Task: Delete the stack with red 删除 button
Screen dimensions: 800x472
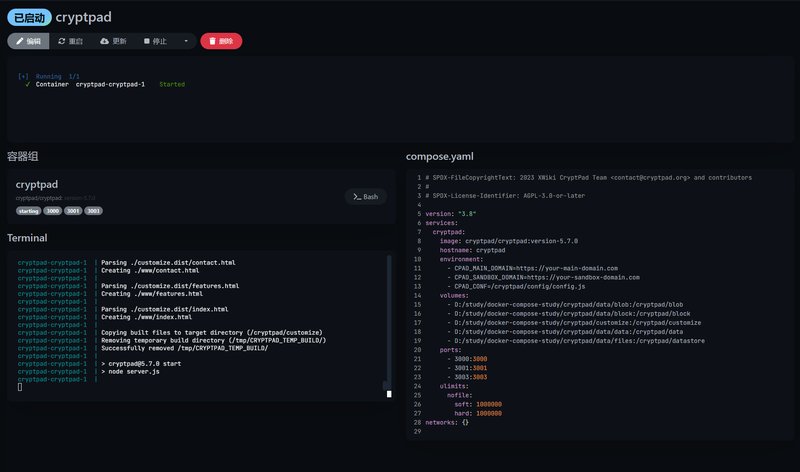Action: [x=221, y=41]
